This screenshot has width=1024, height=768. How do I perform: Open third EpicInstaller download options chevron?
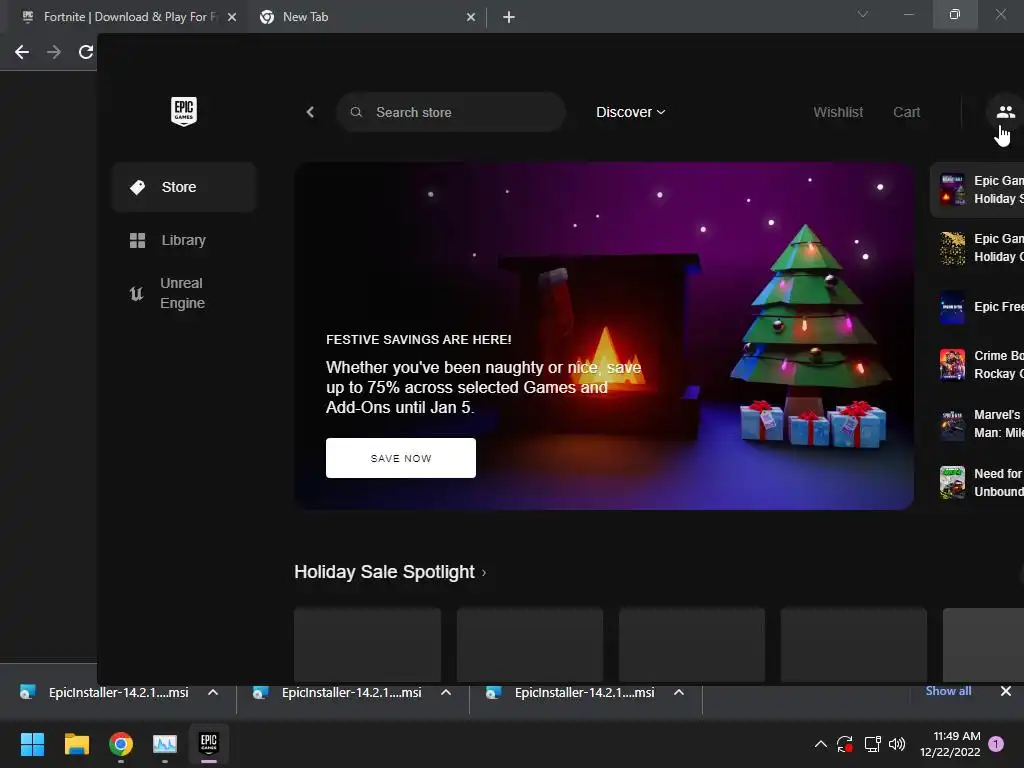pos(679,692)
